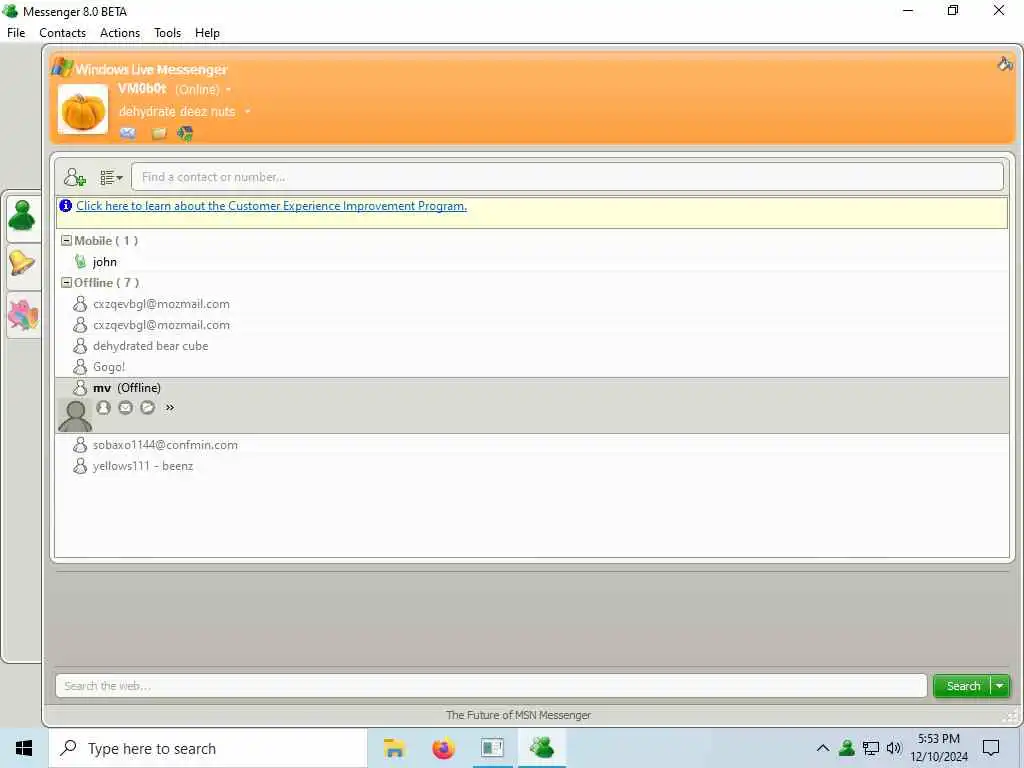Click the green Search button
1024x768 pixels.
click(963, 686)
